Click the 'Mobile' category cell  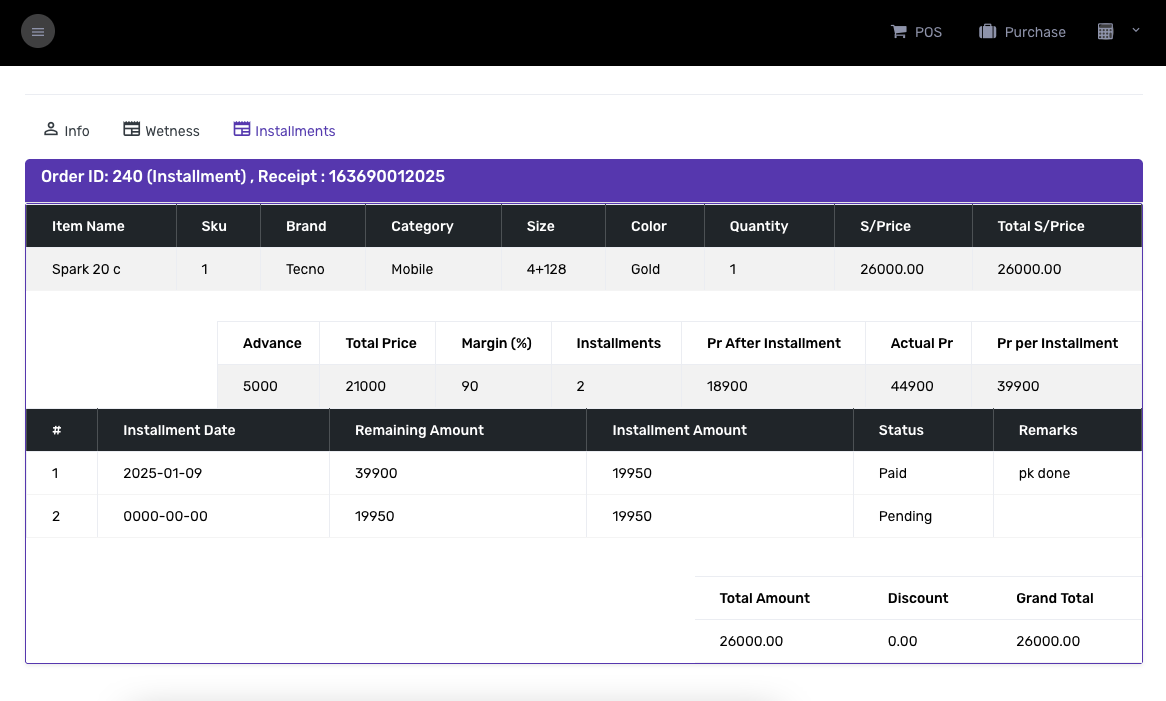(x=434, y=269)
